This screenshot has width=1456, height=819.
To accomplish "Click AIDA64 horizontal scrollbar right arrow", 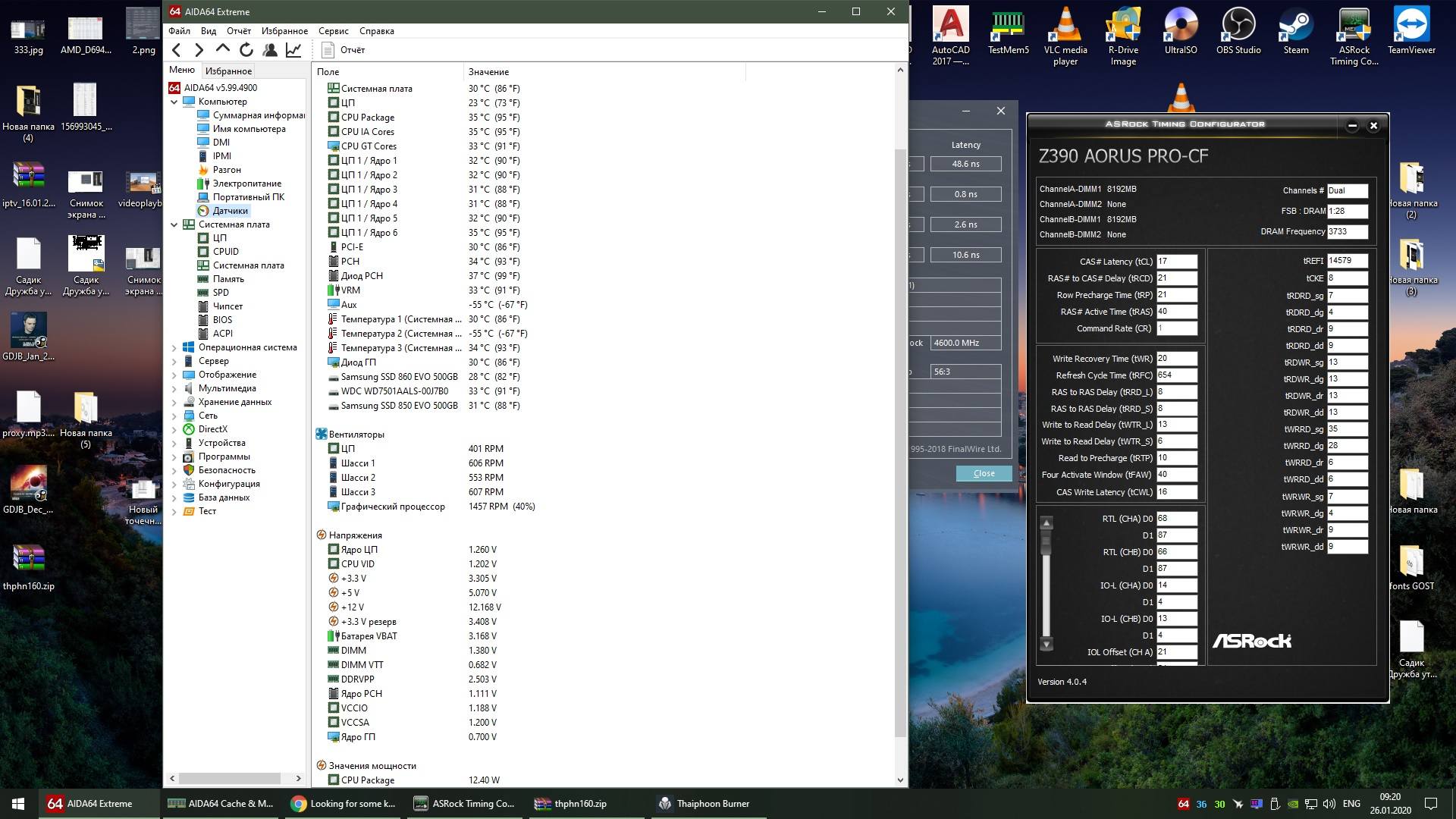I will pyautogui.click(x=298, y=778).
